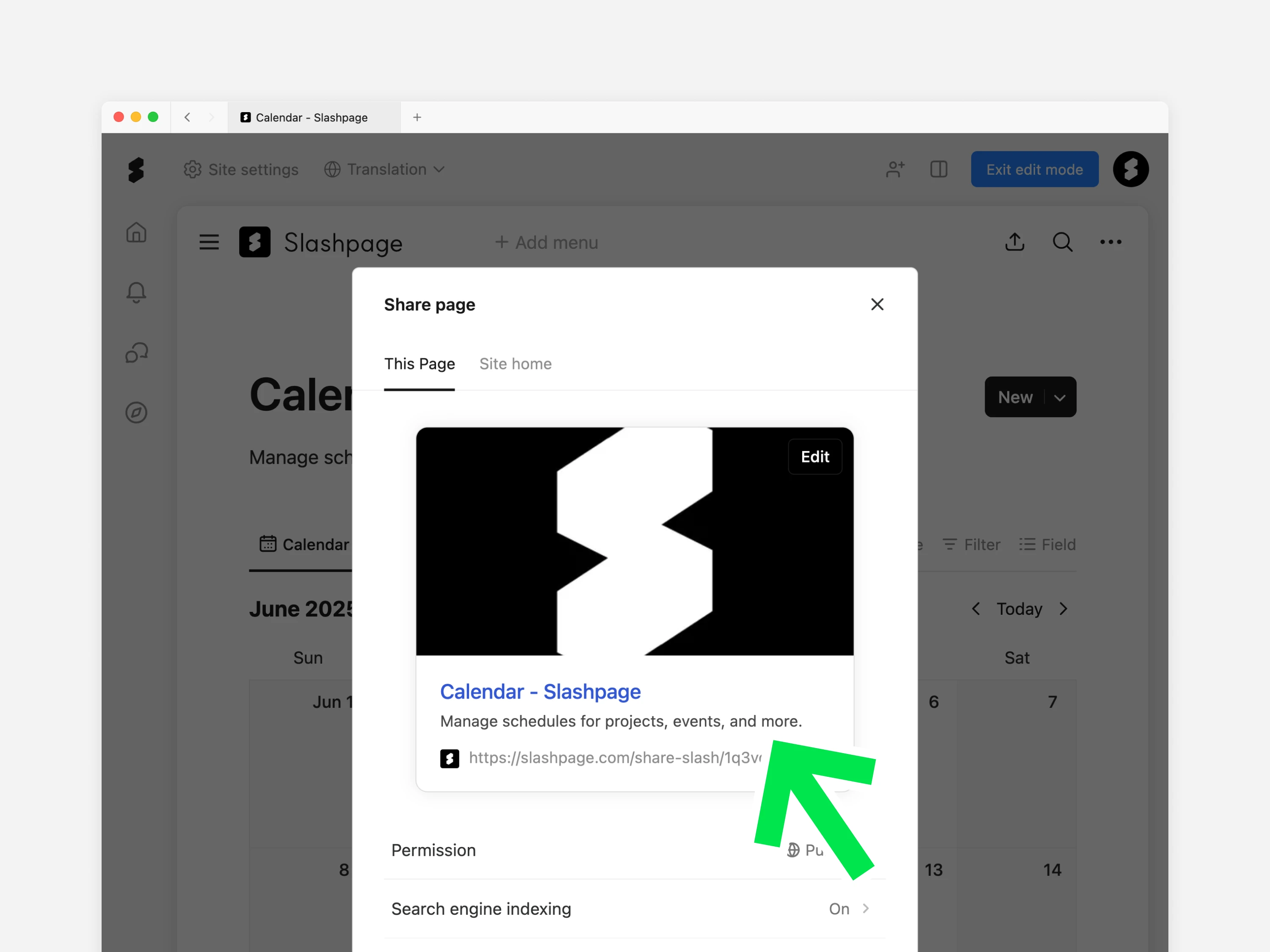Click the browser back arrow

pos(187,117)
